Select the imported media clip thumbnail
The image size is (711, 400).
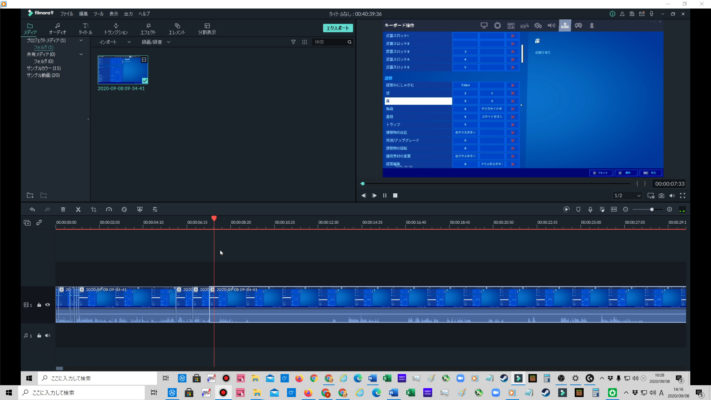click(x=123, y=69)
